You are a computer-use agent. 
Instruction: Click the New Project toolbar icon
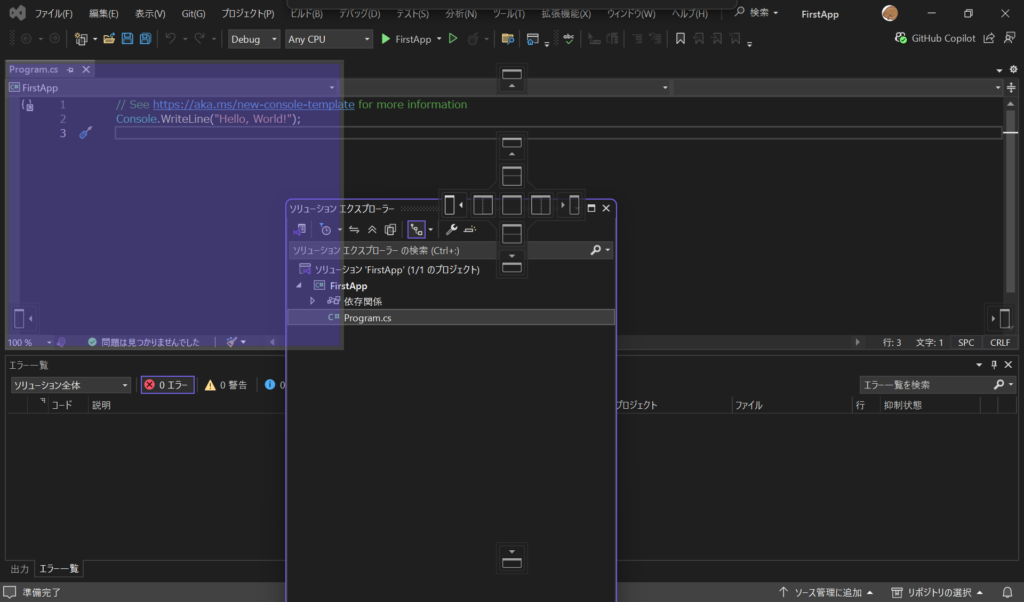81,39
